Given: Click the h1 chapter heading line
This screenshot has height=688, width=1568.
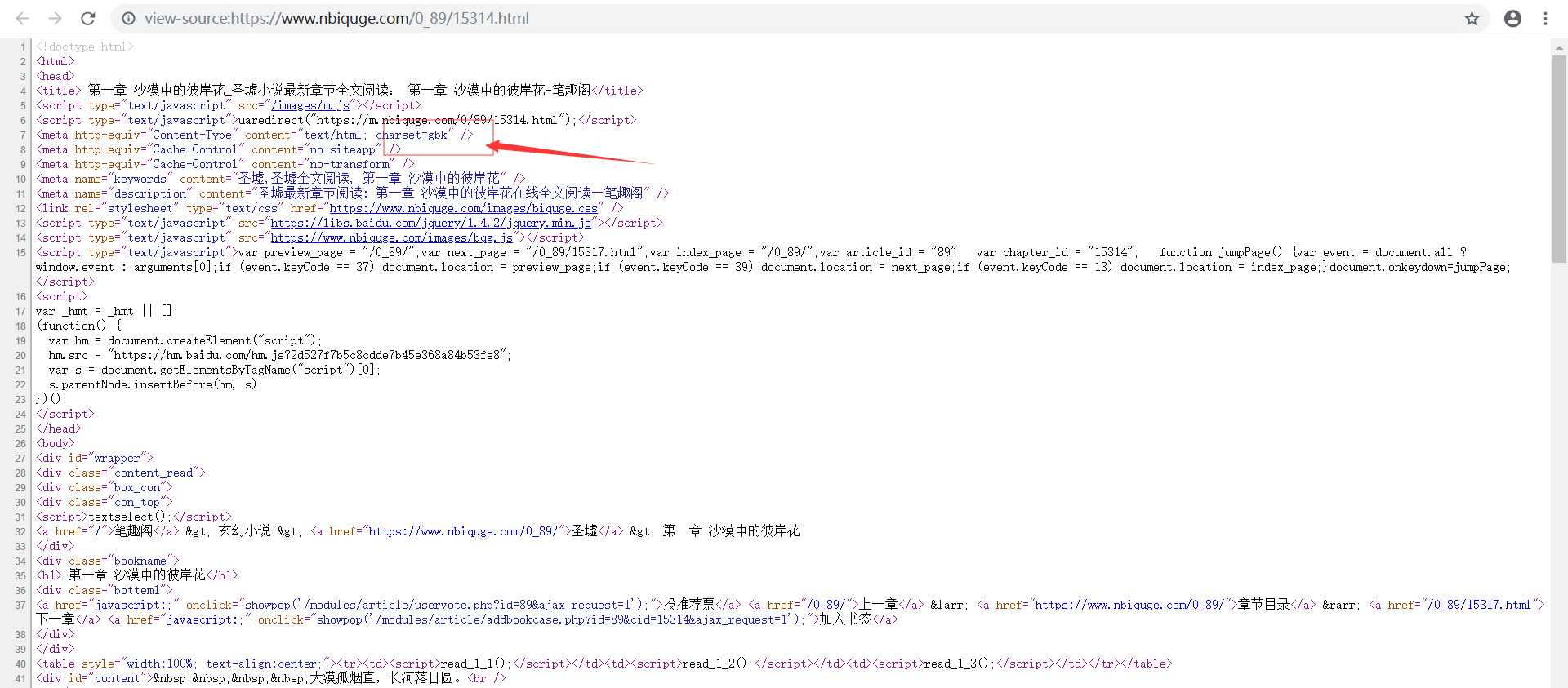Looking at the screenshot, I should [136, 575].
